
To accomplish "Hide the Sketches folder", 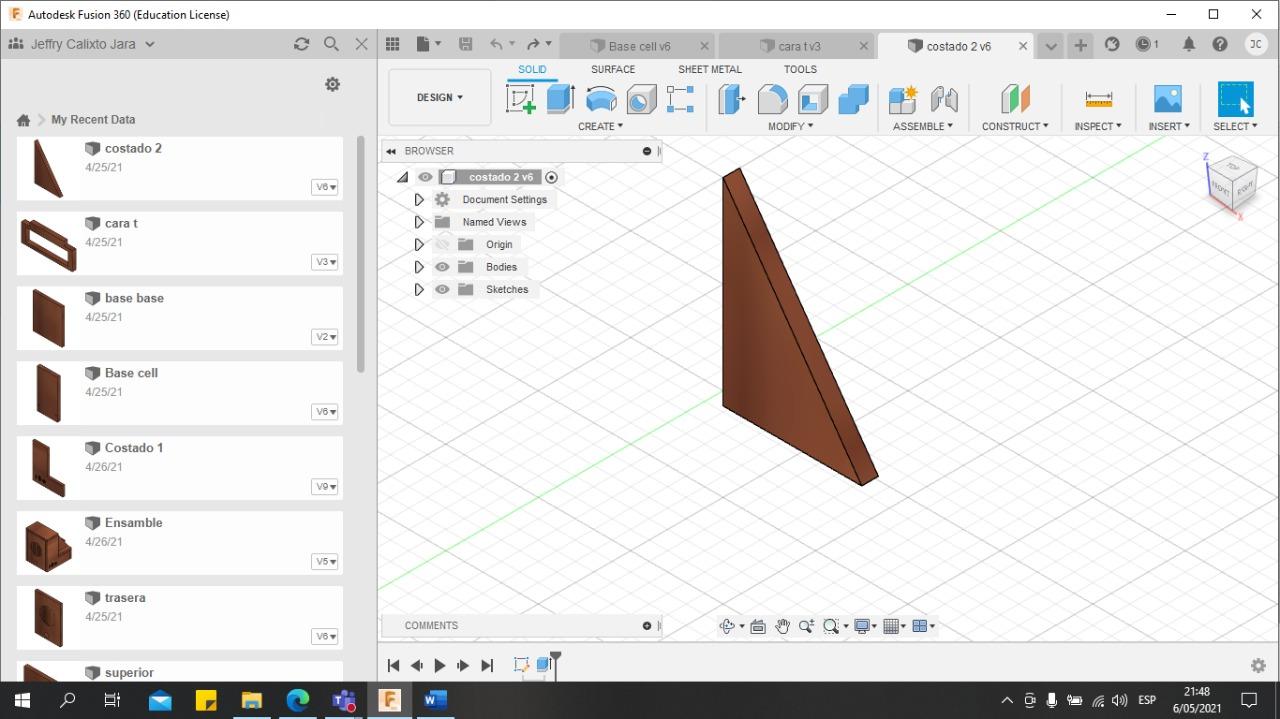I will [442, 289].
